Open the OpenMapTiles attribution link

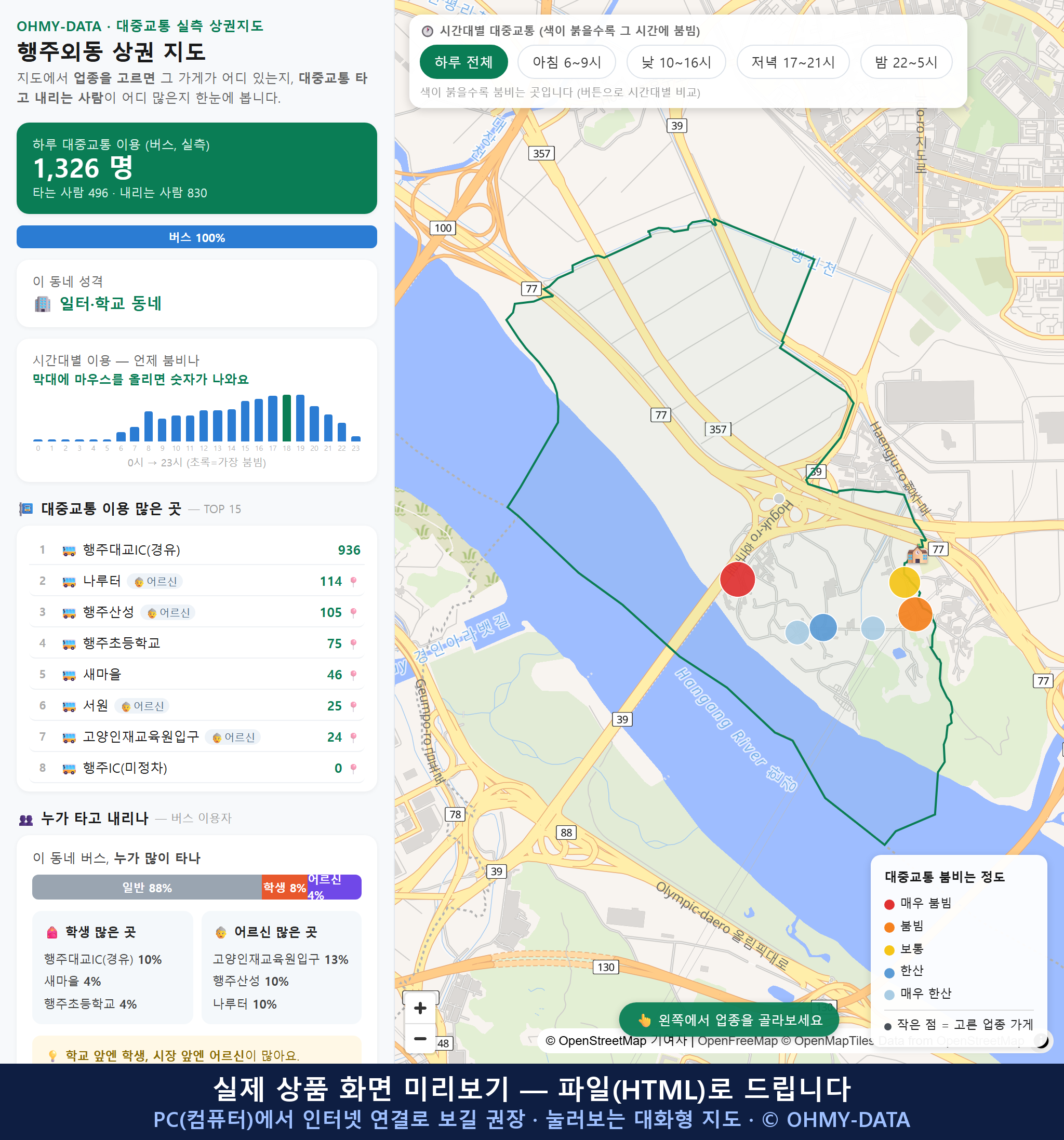[x=828, y=1041]
